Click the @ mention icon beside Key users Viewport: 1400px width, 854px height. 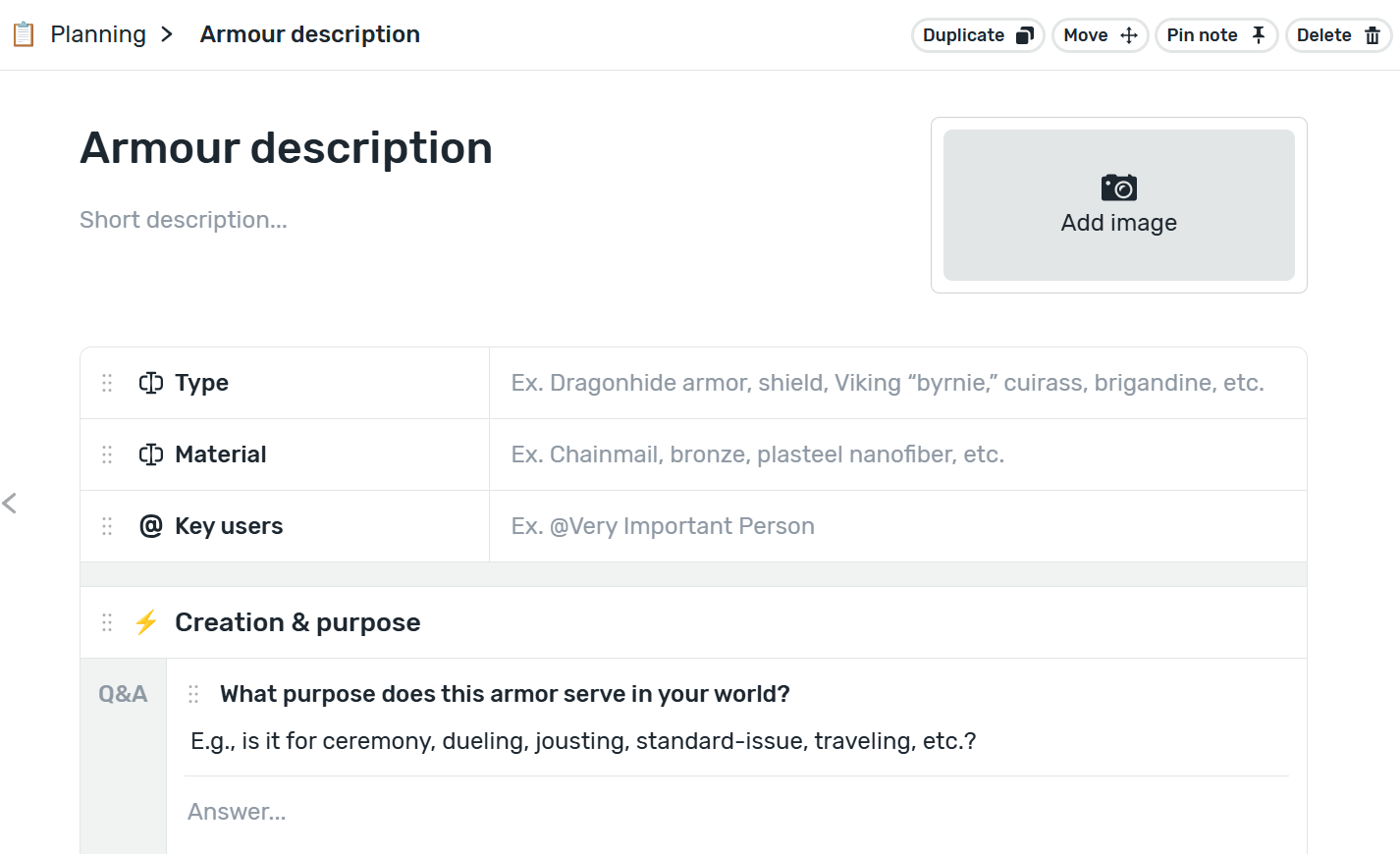[x=151, y=526]
